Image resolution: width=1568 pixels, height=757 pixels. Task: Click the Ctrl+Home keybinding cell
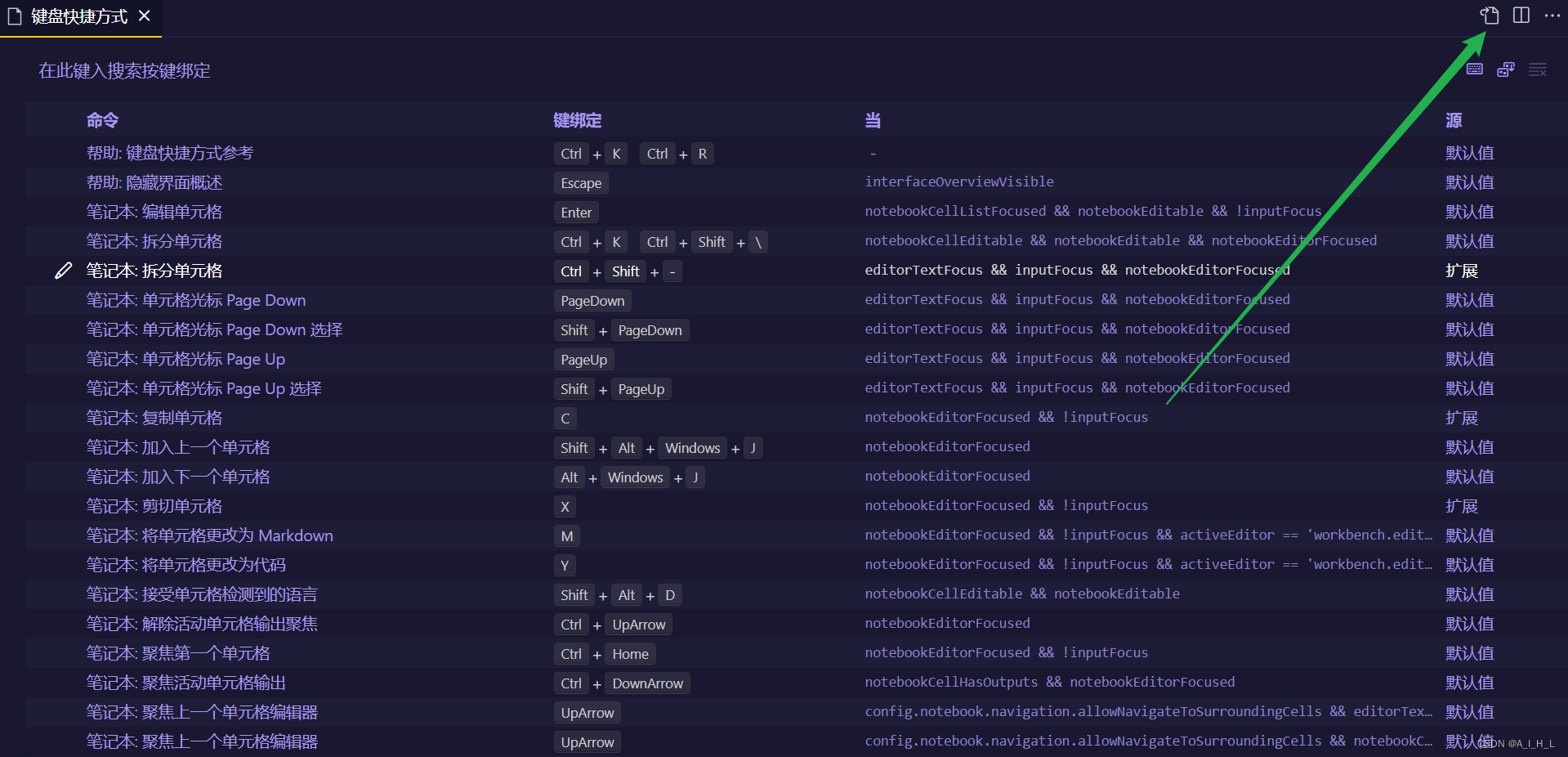pos(605,654)
